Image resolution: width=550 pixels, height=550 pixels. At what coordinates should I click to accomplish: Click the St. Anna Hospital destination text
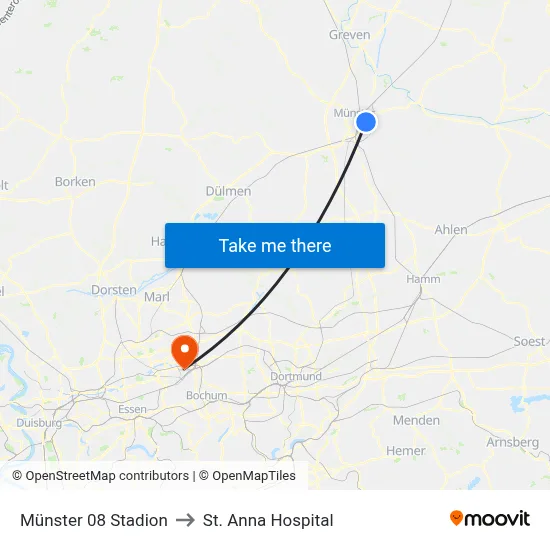coord(268,520)
